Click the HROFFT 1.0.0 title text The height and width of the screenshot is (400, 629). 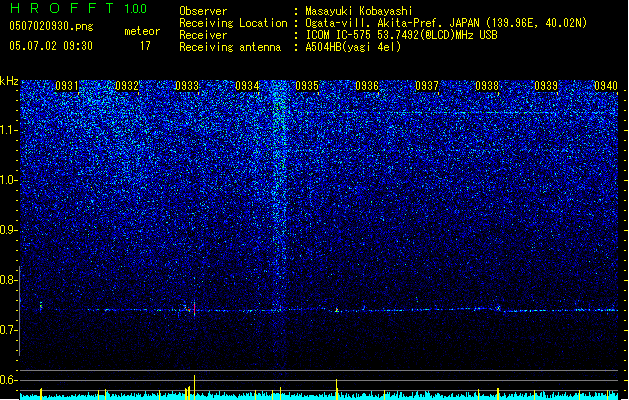78,8
